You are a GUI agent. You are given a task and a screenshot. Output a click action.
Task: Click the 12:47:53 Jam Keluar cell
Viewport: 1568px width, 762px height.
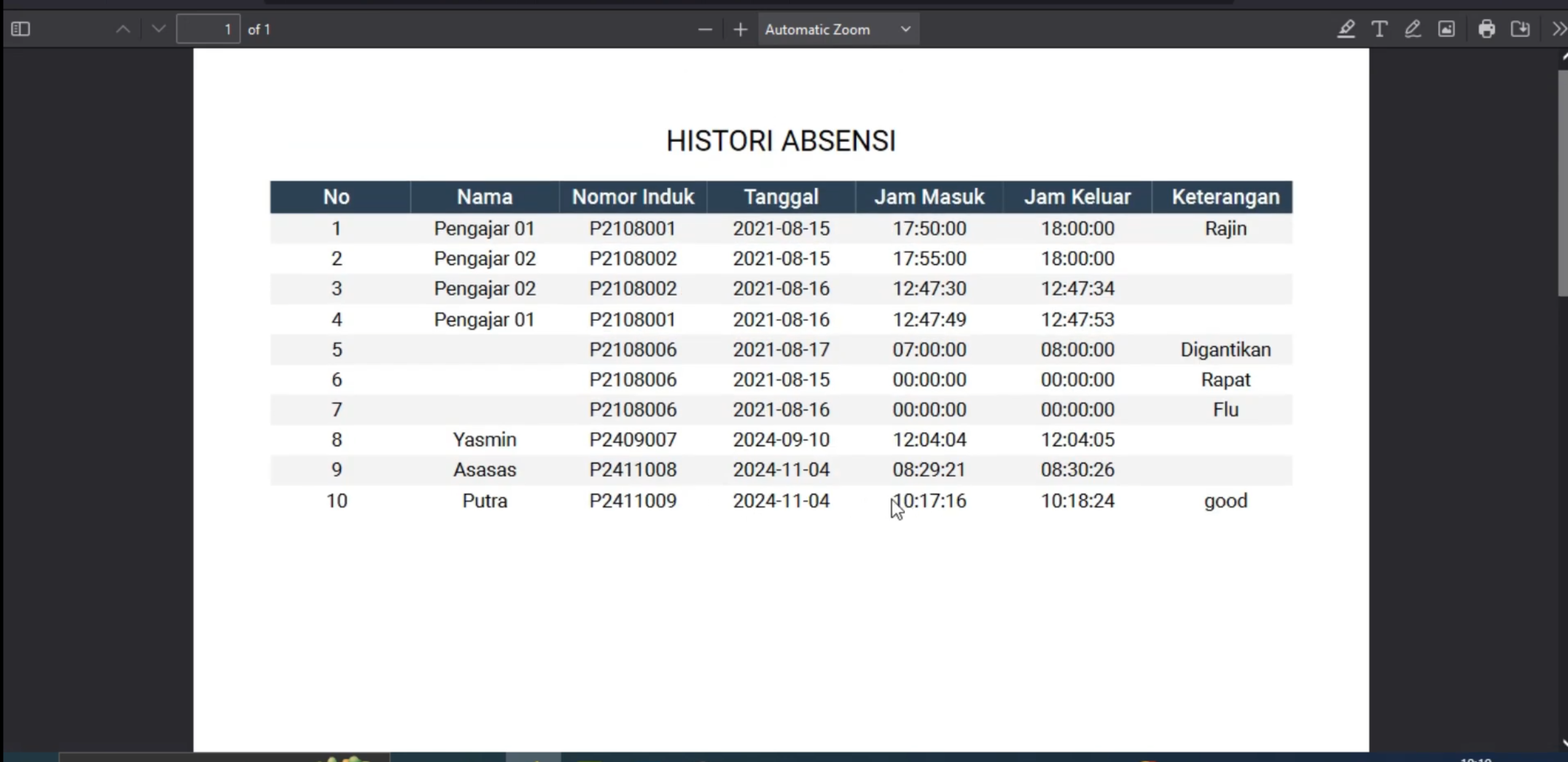pyautogui.click(x=1077, y=320)
